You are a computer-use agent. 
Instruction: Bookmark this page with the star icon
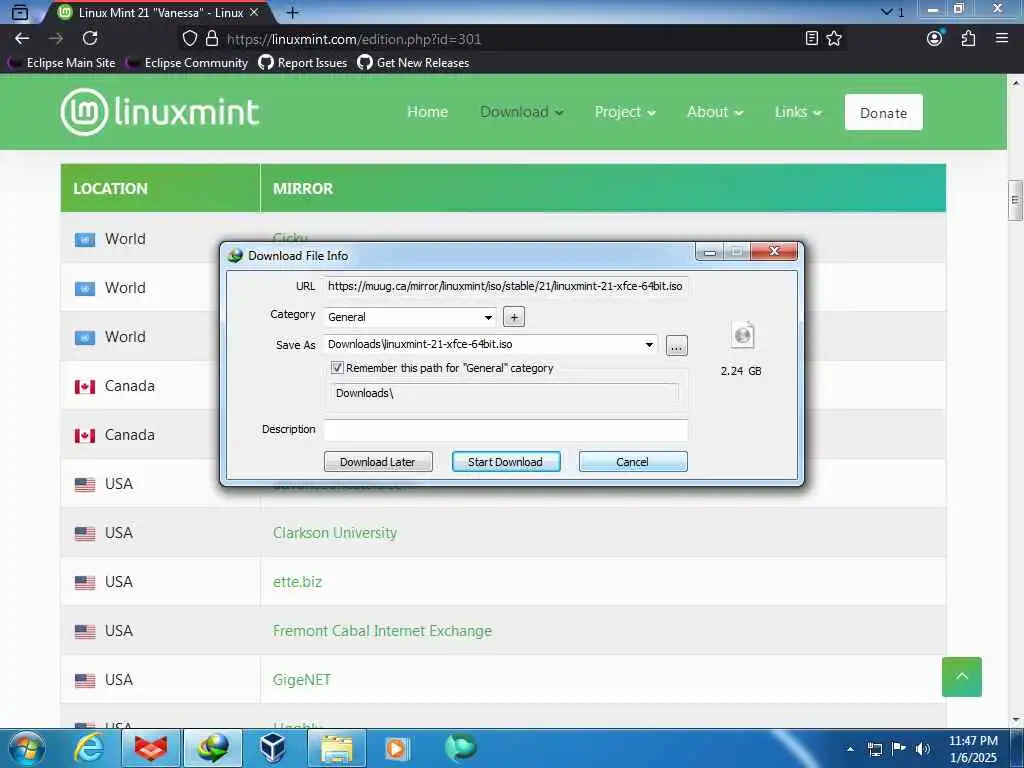pyautogui.click(x=834, y=39)
